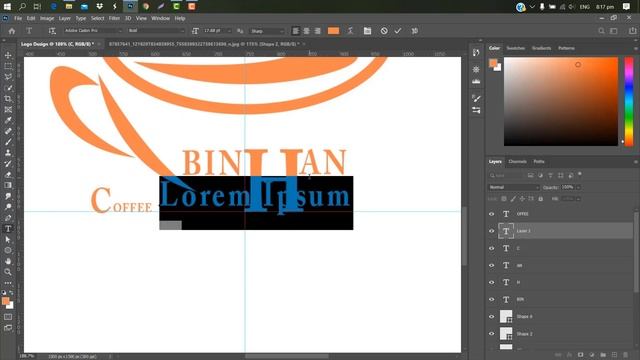640x360 pixels.
Task: Select the Pen tool
Action: point(8,218)
